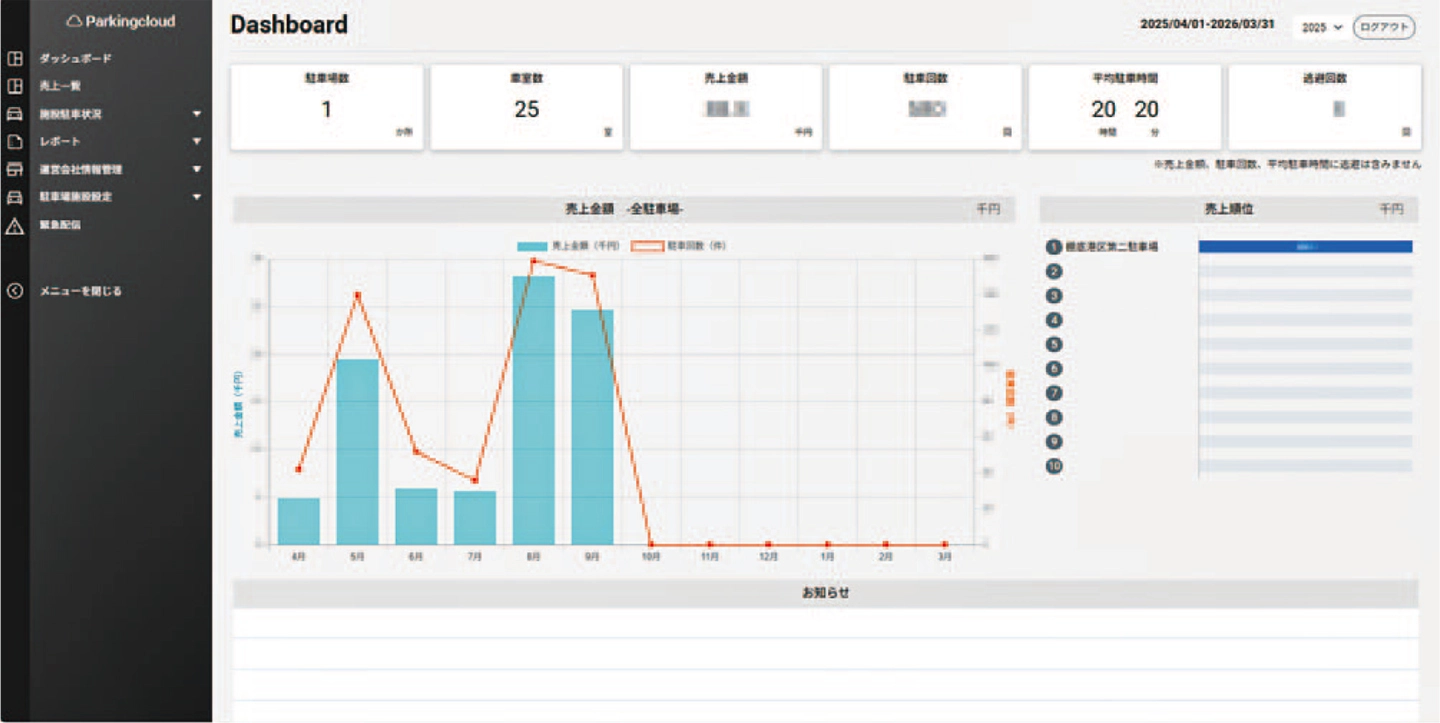Click the ログアウト button
Image resolution: width=1440 pixels, height=723 pixels.
pyautogui.click(x=1384, y=28)
